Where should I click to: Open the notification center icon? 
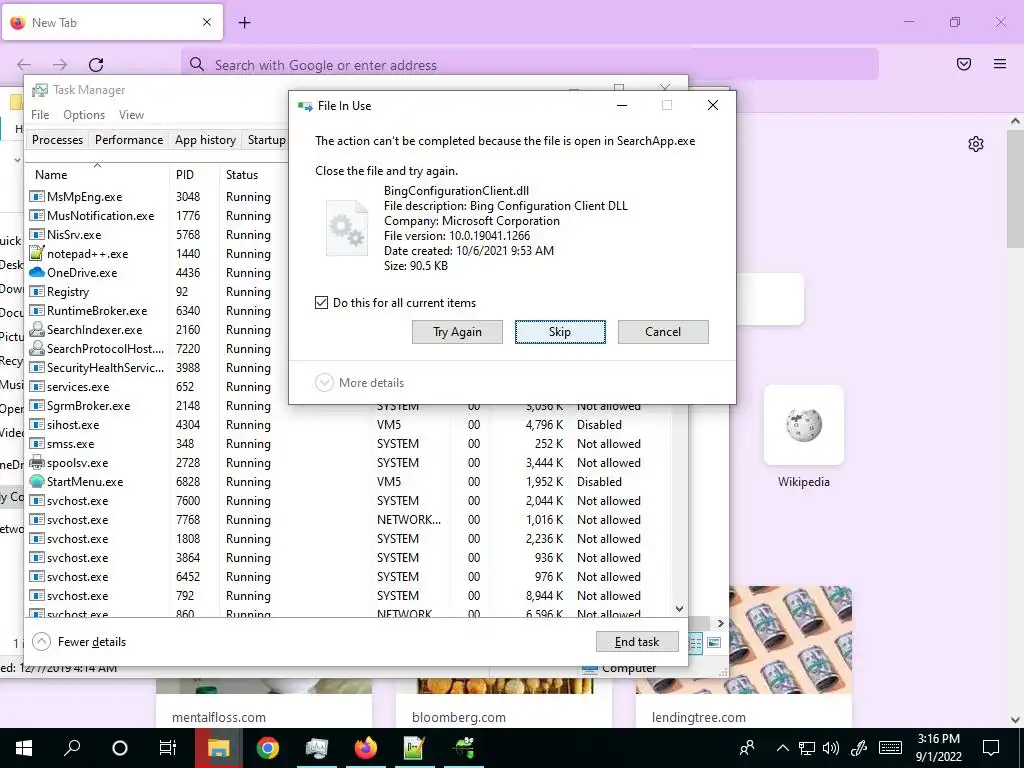click(x=991, y=748)
